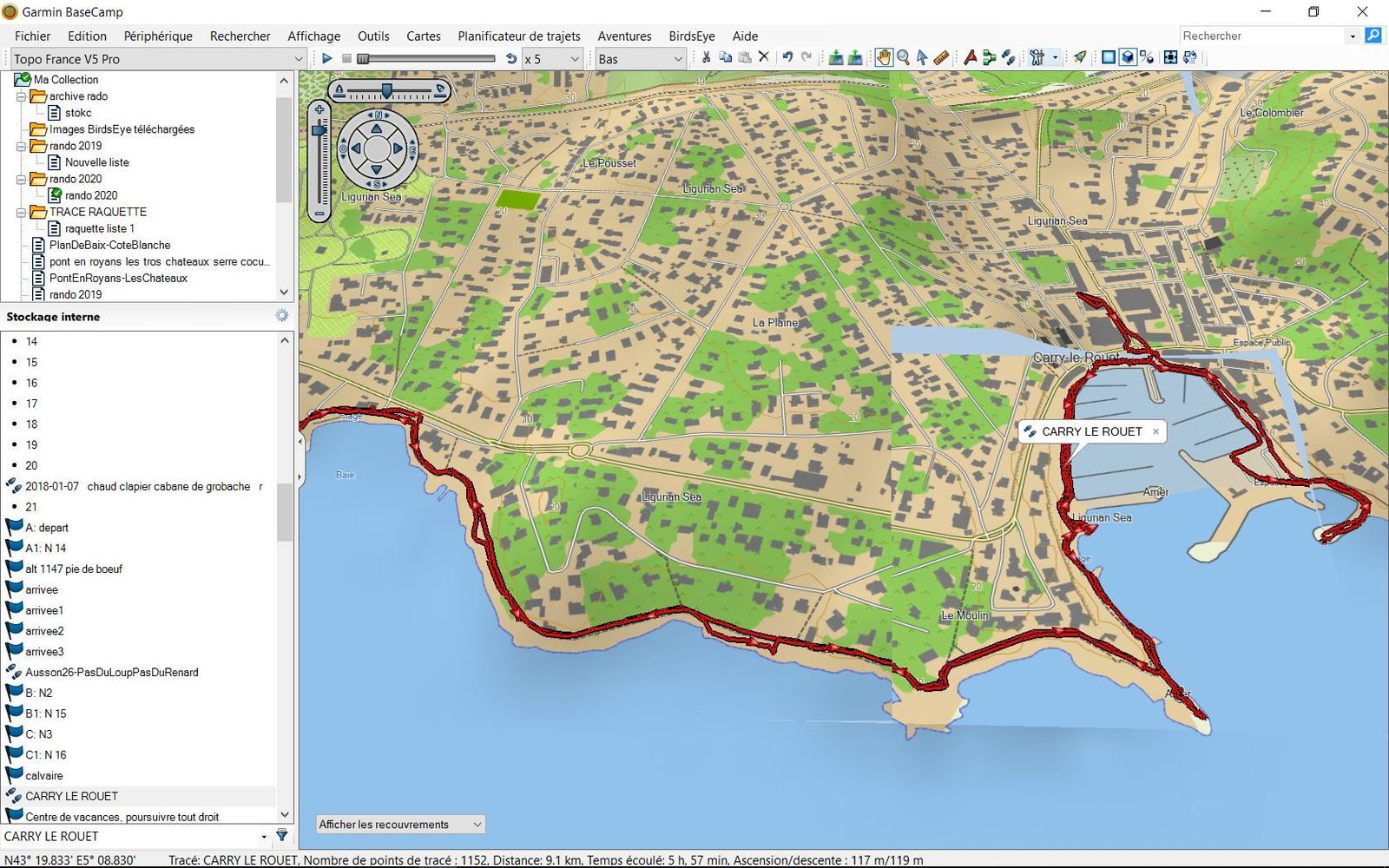Click the loop playback arrow icon
This screenshot has height=868, width=1389.
point(510,58)
